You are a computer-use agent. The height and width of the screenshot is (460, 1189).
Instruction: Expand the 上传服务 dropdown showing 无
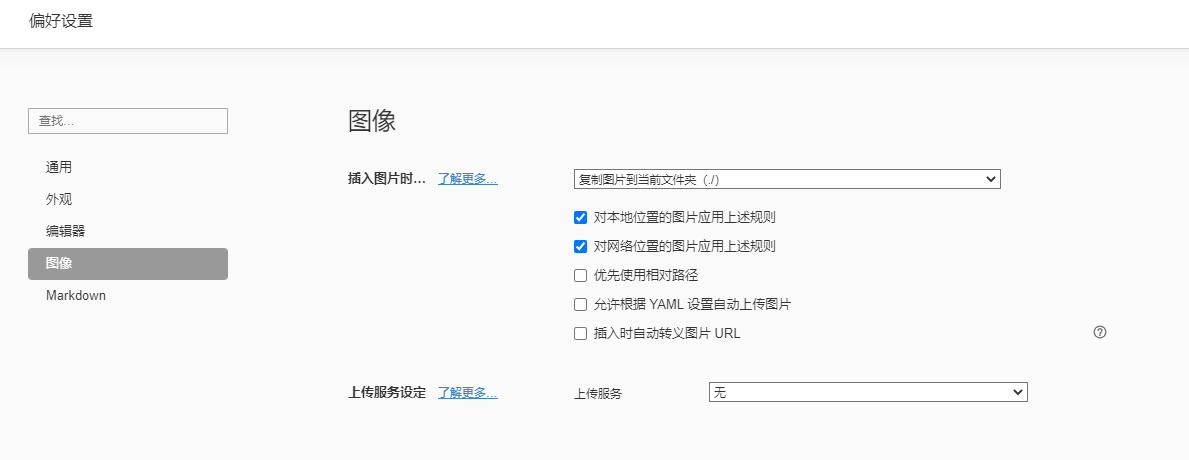pos(867,393)
